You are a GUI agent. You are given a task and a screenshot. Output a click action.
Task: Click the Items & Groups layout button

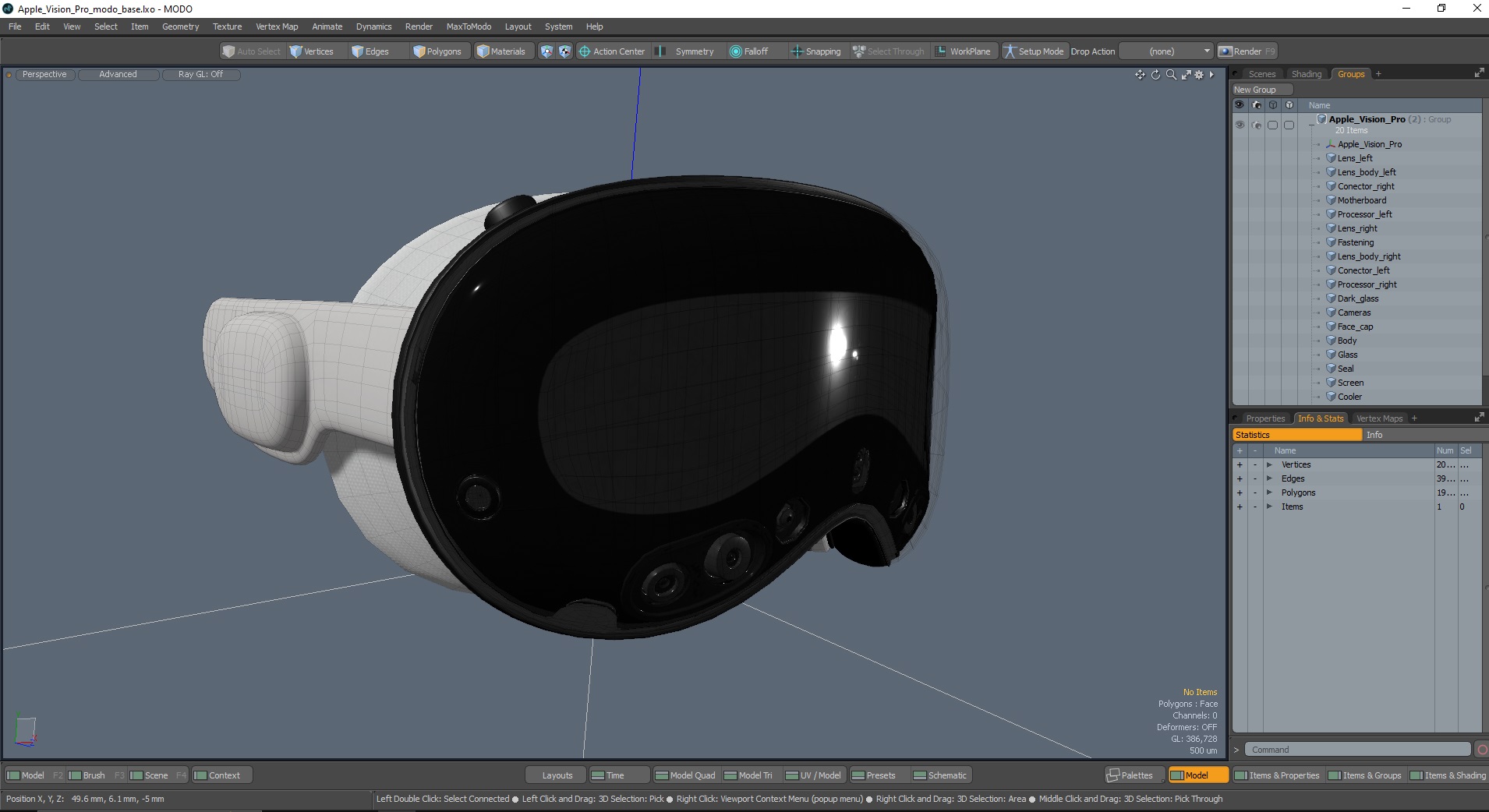(1365, 775)
